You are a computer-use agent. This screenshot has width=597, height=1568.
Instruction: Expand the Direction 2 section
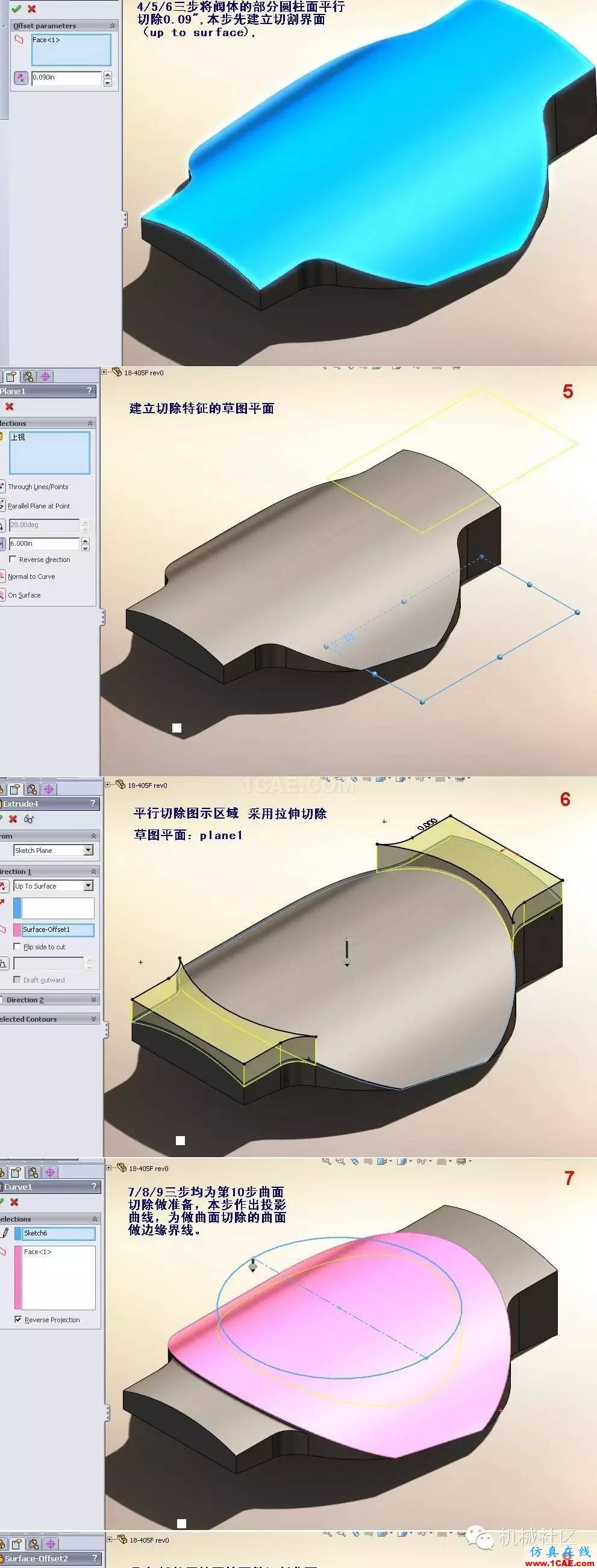[94, 999]
